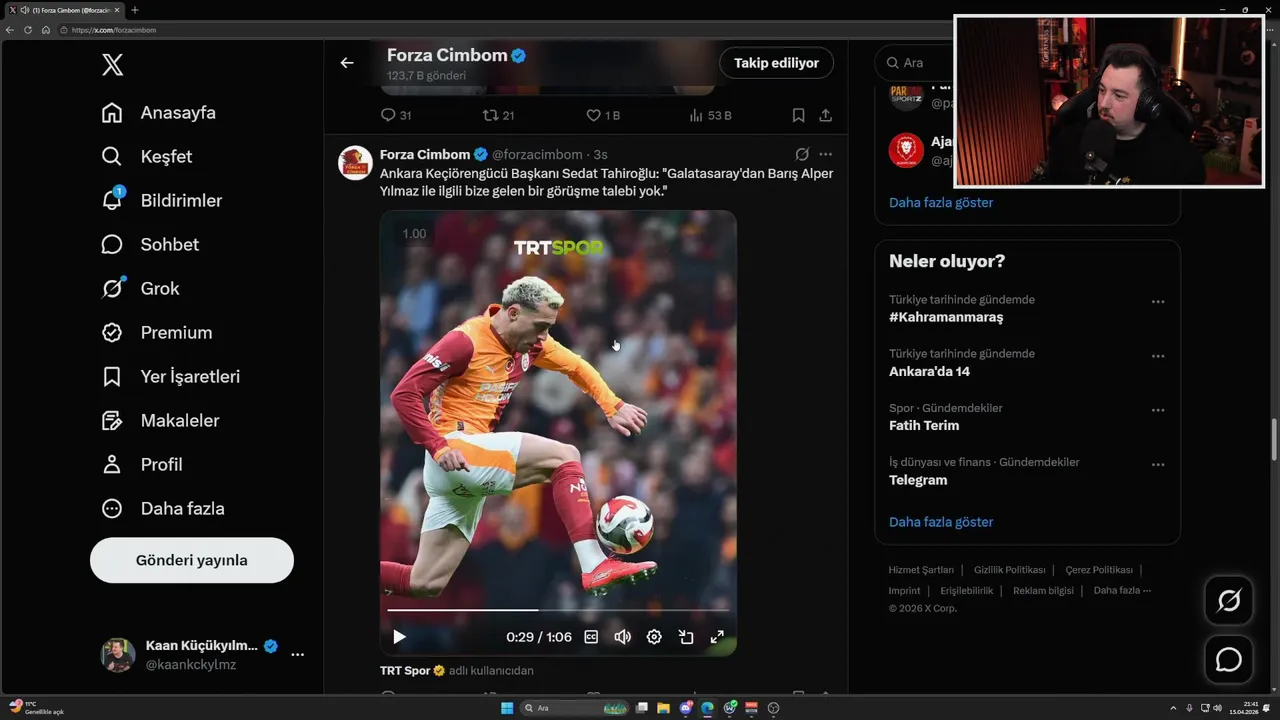Click Grok explain icon on tweet
Screen dimensions: 1280x720
[x=802, y=155]
